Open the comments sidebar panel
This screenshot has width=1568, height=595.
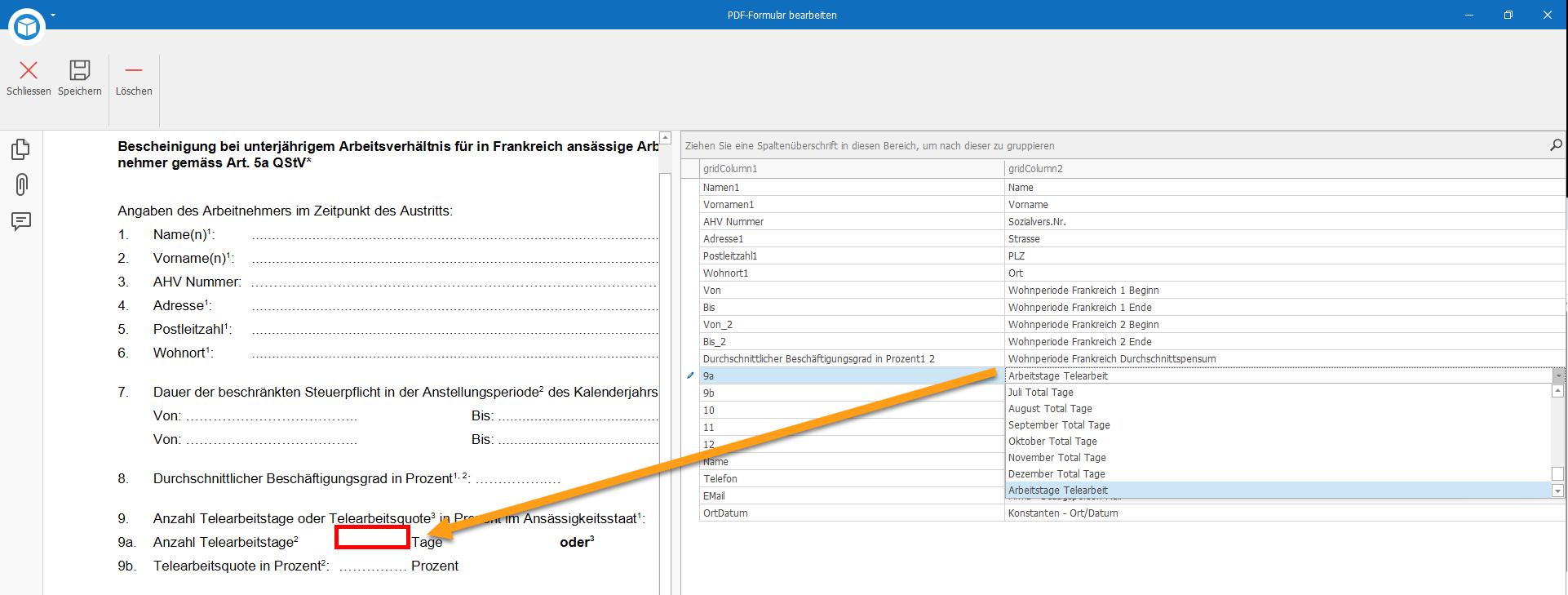[21, 221]
